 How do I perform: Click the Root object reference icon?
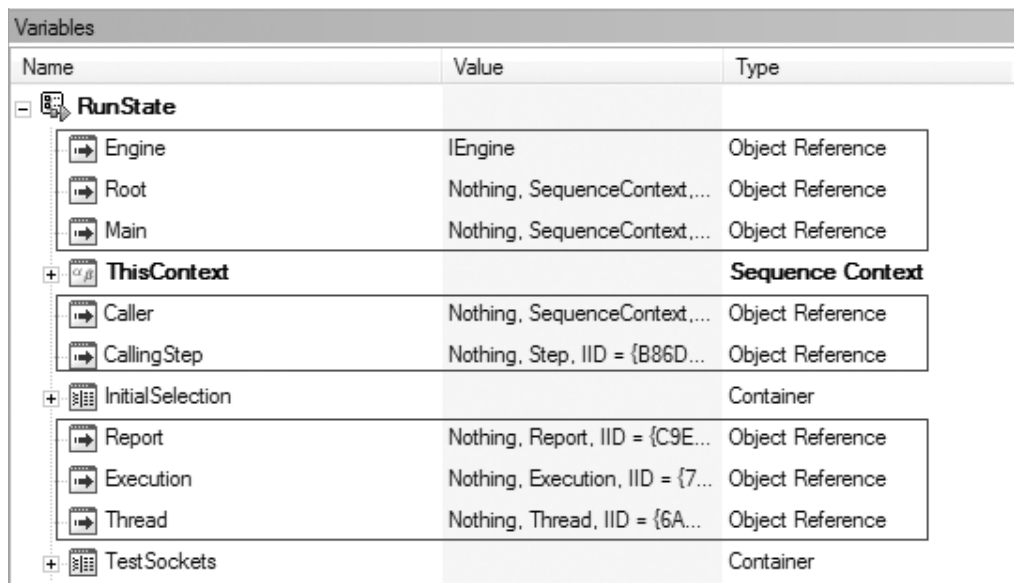pyautogui.click(x=83, y=190)
